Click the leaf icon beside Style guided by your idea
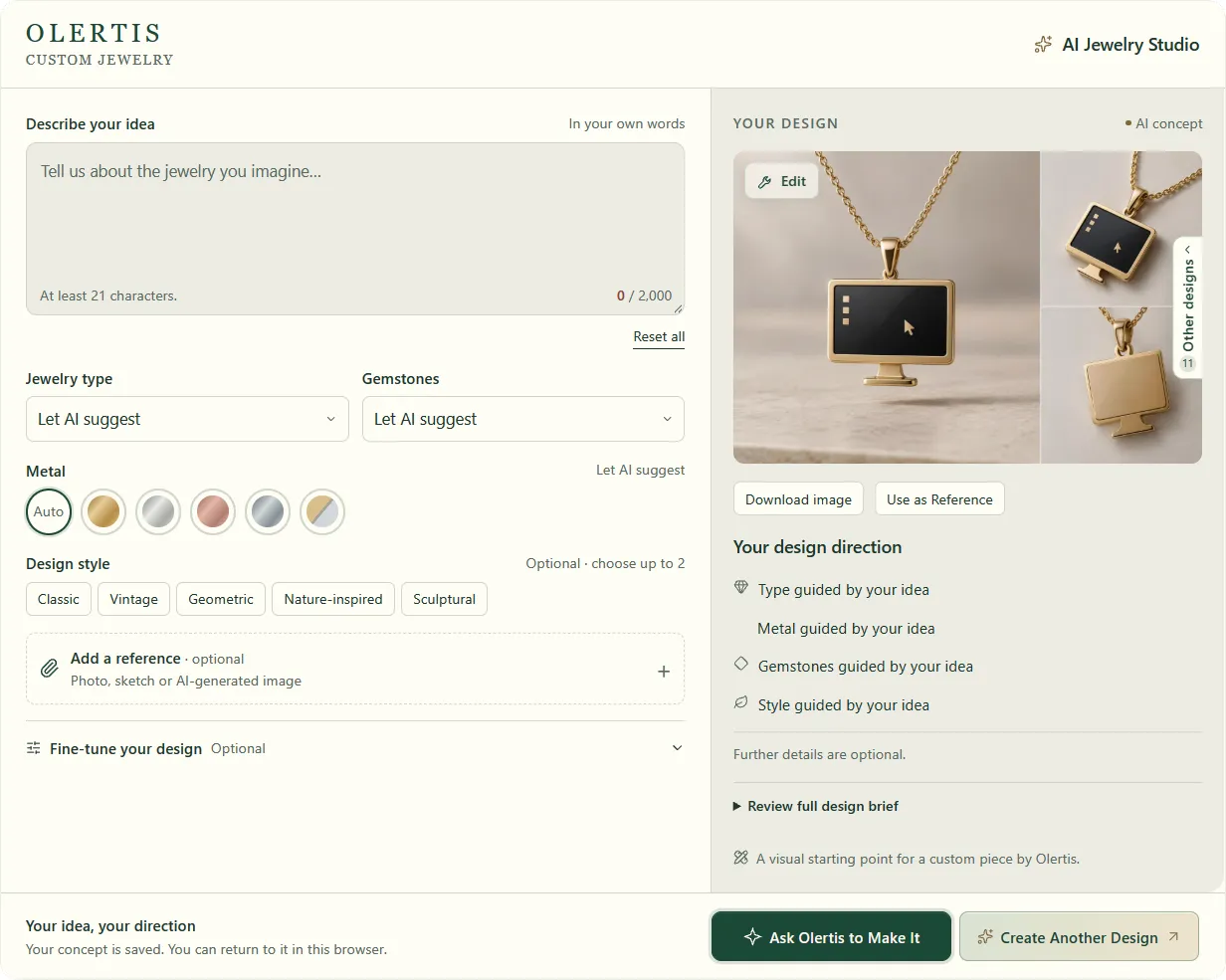Image resolution: width=1226 pixels, height=980 pixels. (x=741, y=702)
